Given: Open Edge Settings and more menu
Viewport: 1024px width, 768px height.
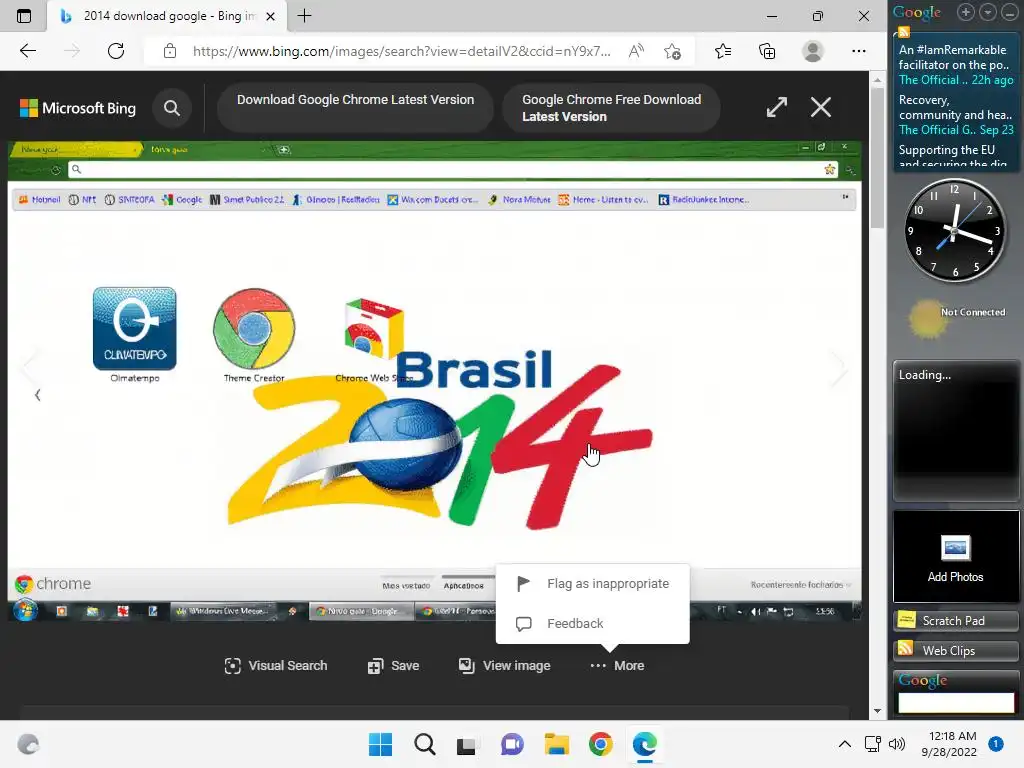Looking at the screenshot, I should [859, 51].
